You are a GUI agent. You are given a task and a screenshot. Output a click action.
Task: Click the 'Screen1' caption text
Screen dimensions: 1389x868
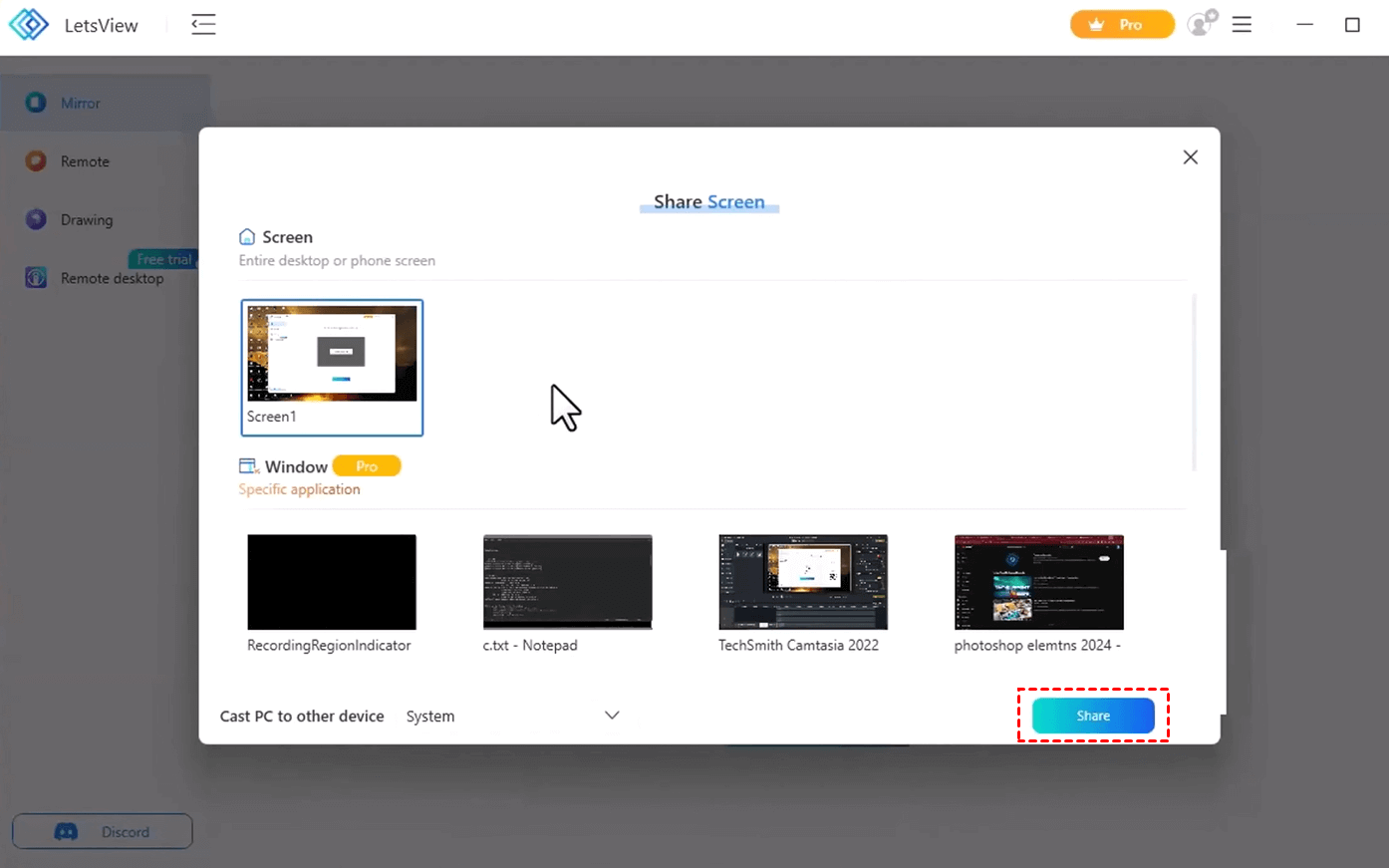(272, 417)
